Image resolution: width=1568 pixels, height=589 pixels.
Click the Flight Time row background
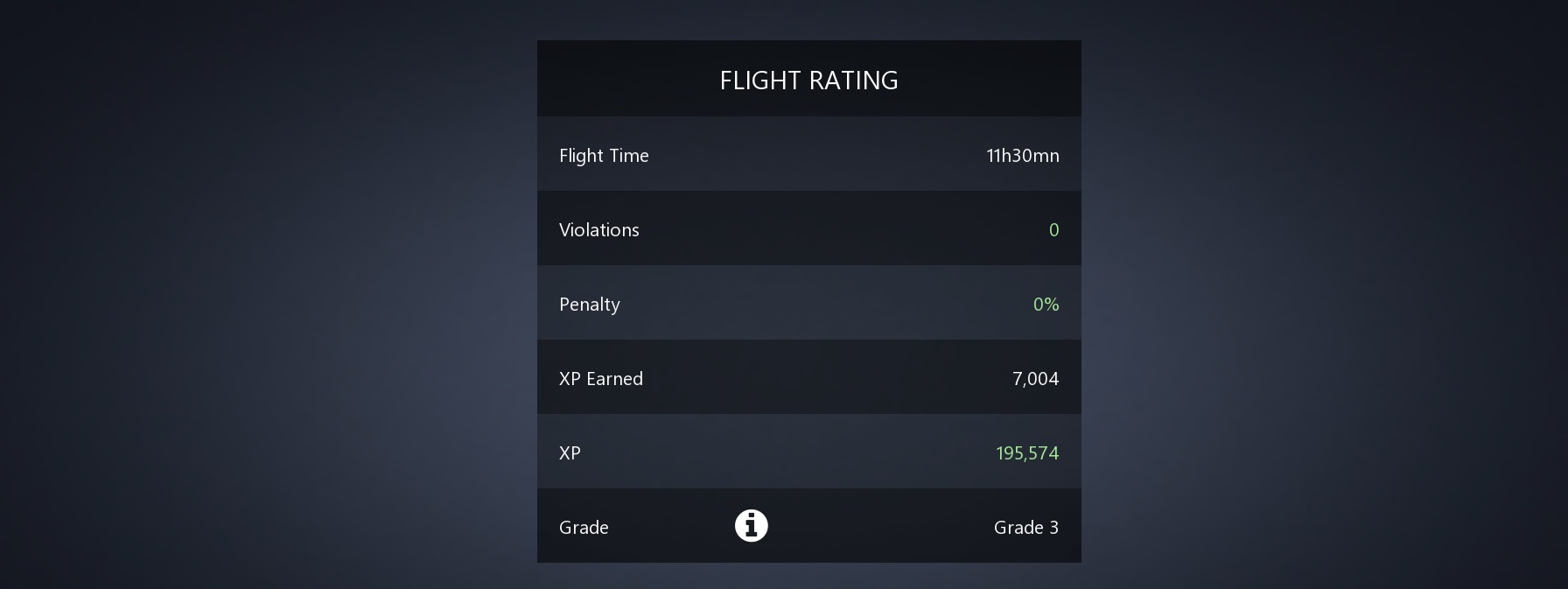click(809, 154)
